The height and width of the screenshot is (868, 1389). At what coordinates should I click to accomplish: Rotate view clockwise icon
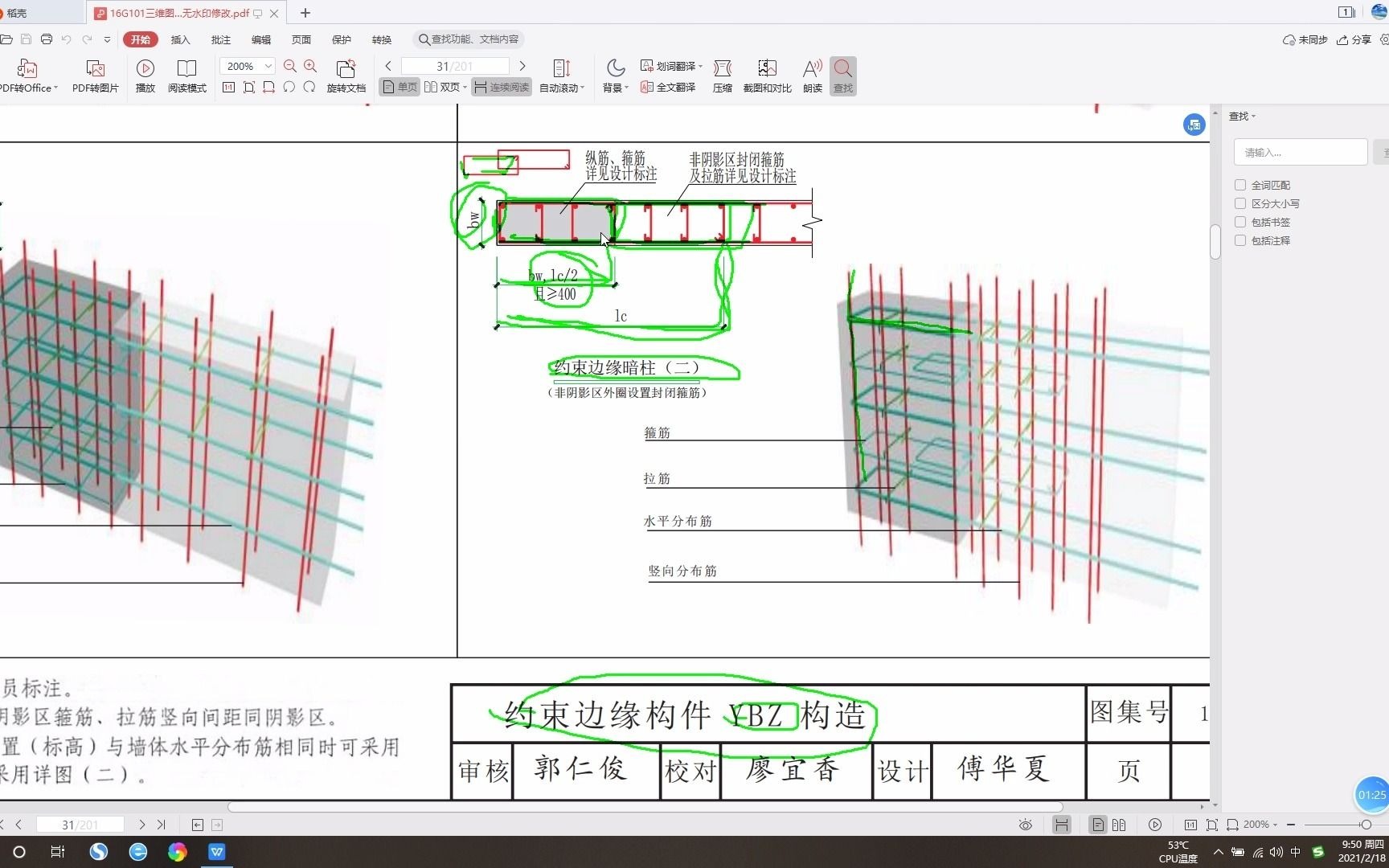pyautogui.click(x=309, y=87)
